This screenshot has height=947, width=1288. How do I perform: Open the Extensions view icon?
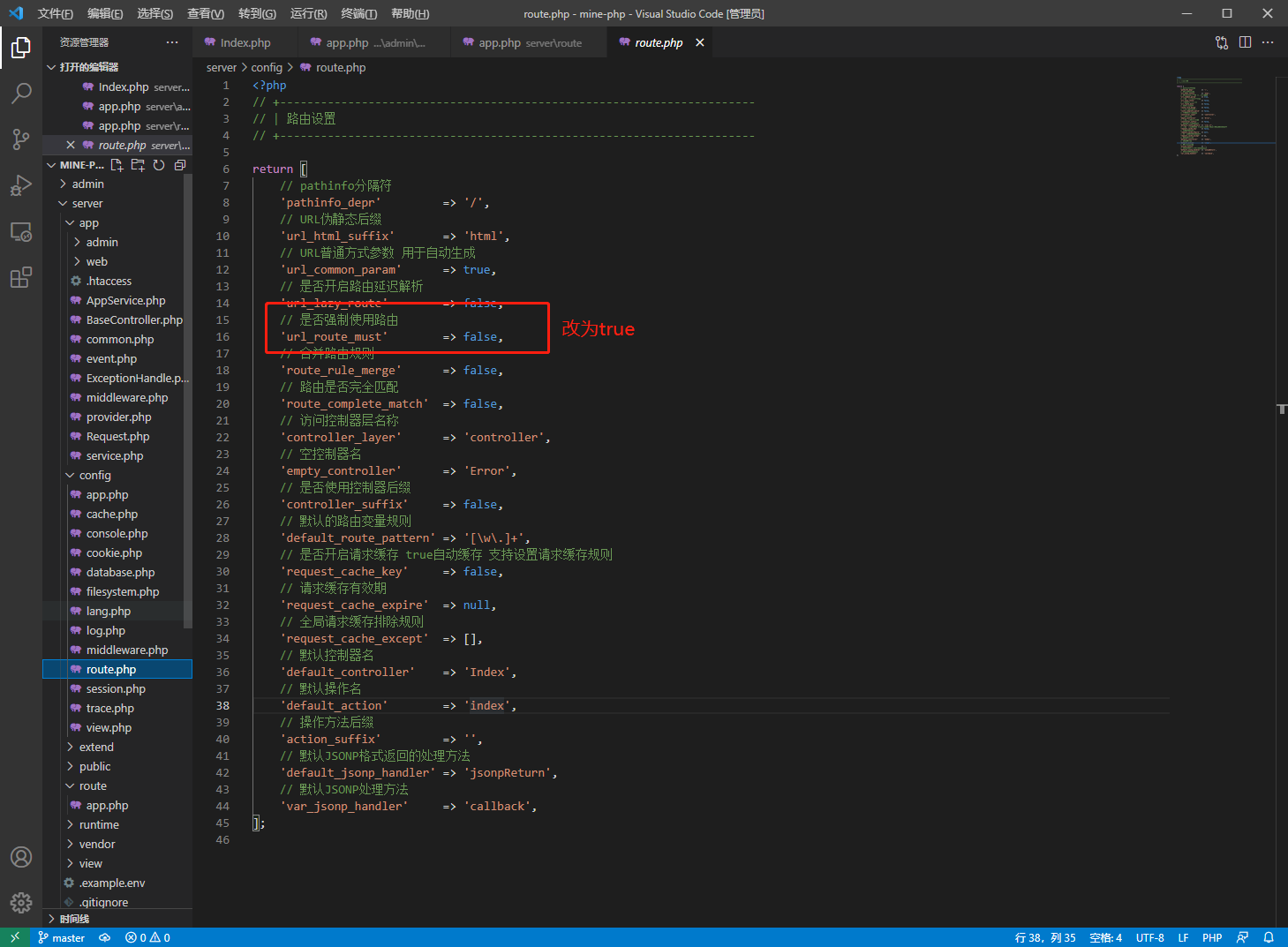click(x=21, y=278)
